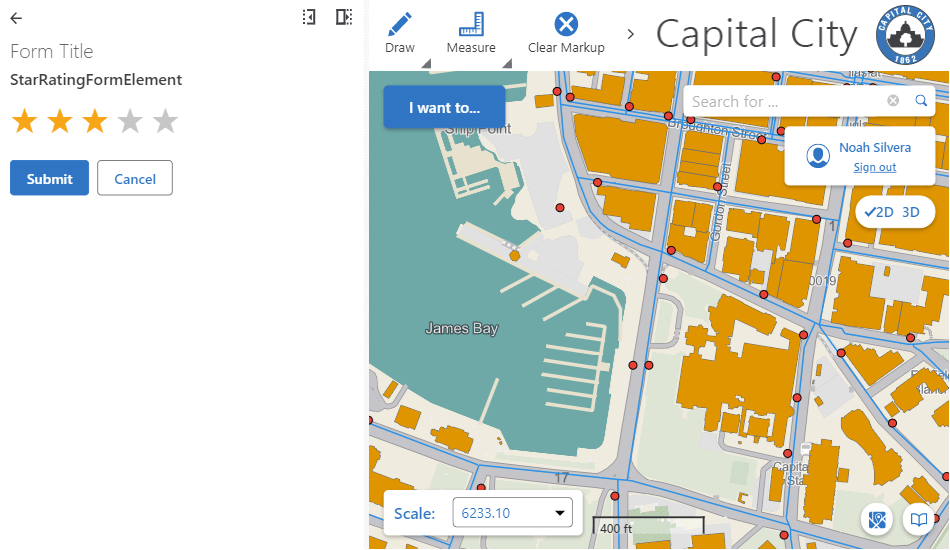Open the book icon button
The image size is (950, 550).
coord(917,520)
